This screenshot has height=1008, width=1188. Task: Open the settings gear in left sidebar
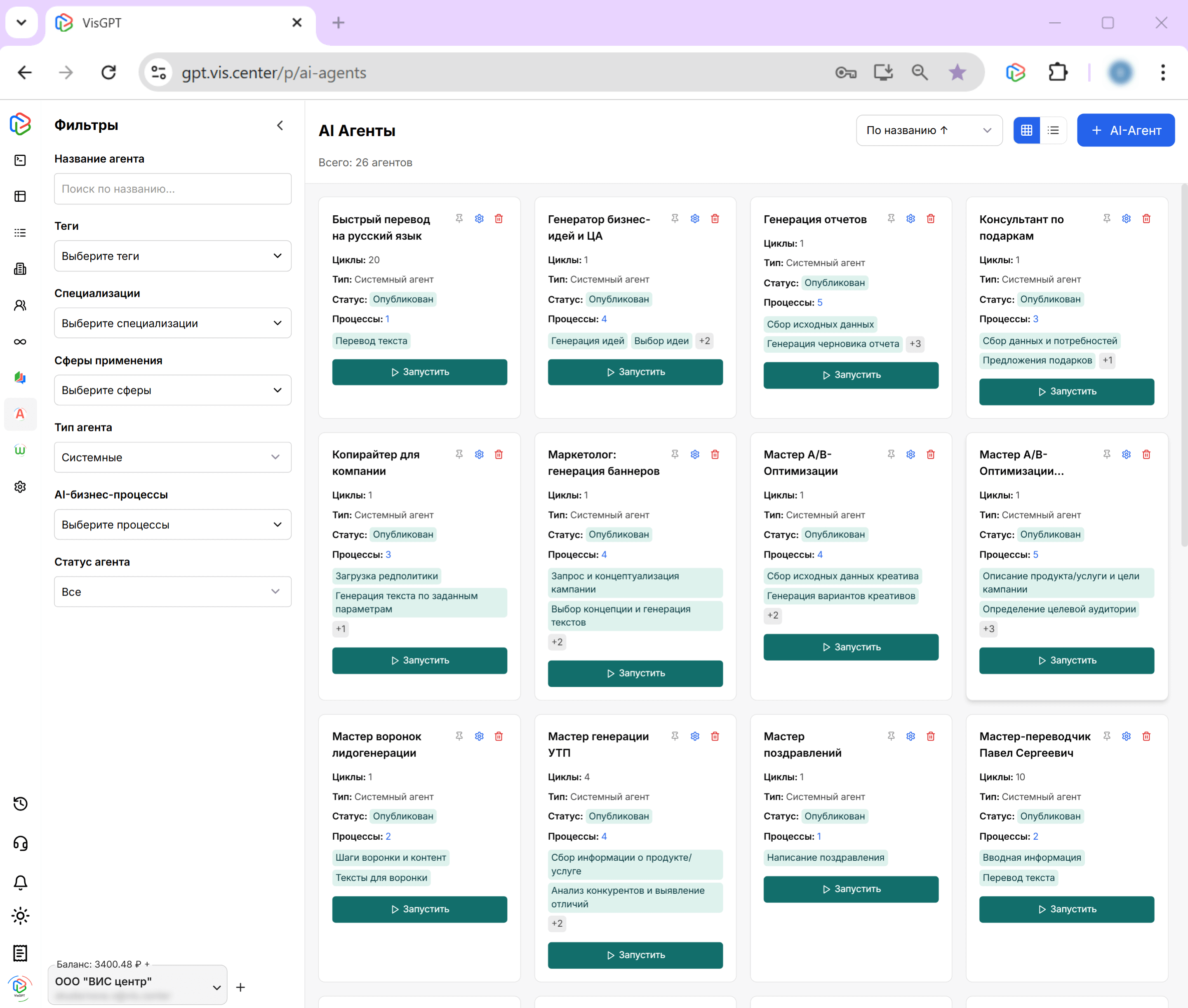pyautogui.click(x=21, y=486)
